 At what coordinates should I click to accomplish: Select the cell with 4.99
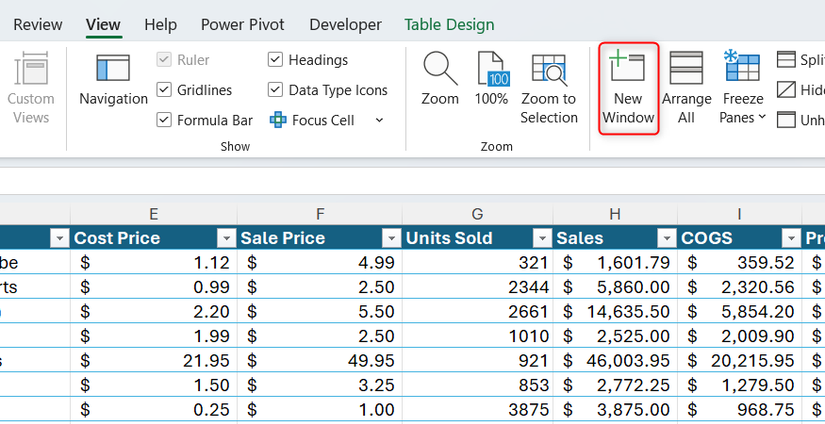point(320,263)
